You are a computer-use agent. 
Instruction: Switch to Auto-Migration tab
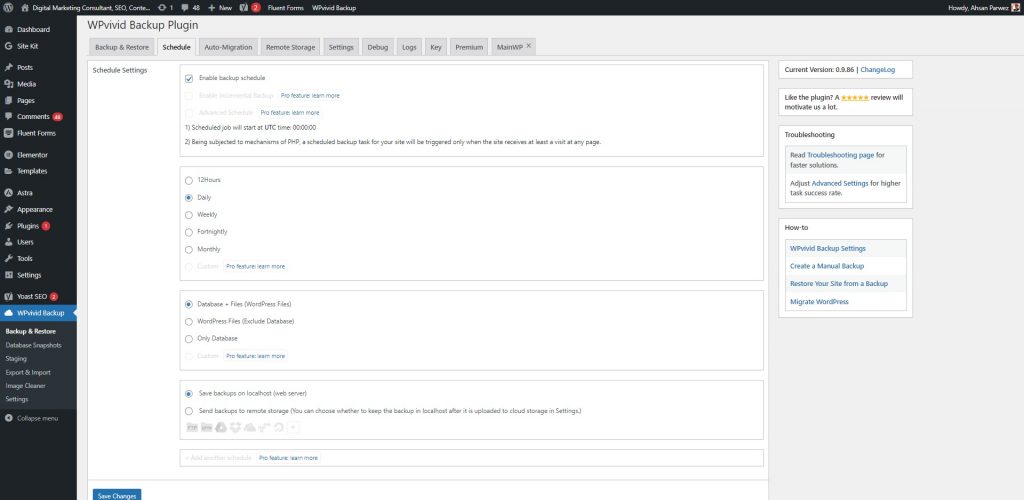point(228,47)
